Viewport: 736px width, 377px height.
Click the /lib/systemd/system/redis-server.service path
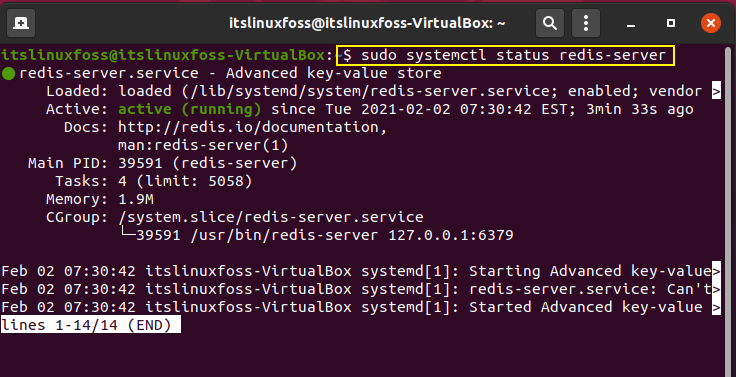366,91
